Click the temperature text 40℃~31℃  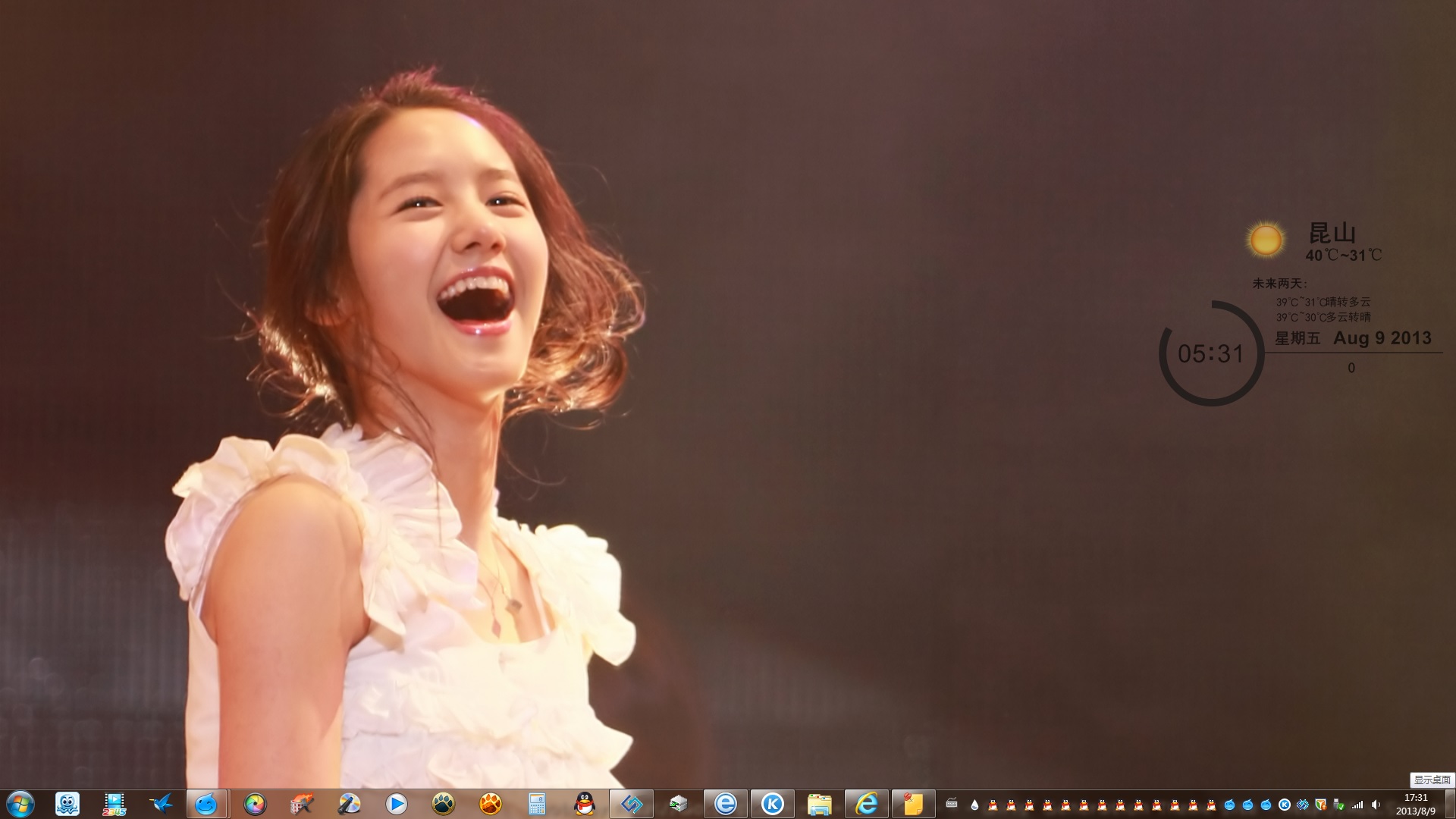(x=1344, y=256)
